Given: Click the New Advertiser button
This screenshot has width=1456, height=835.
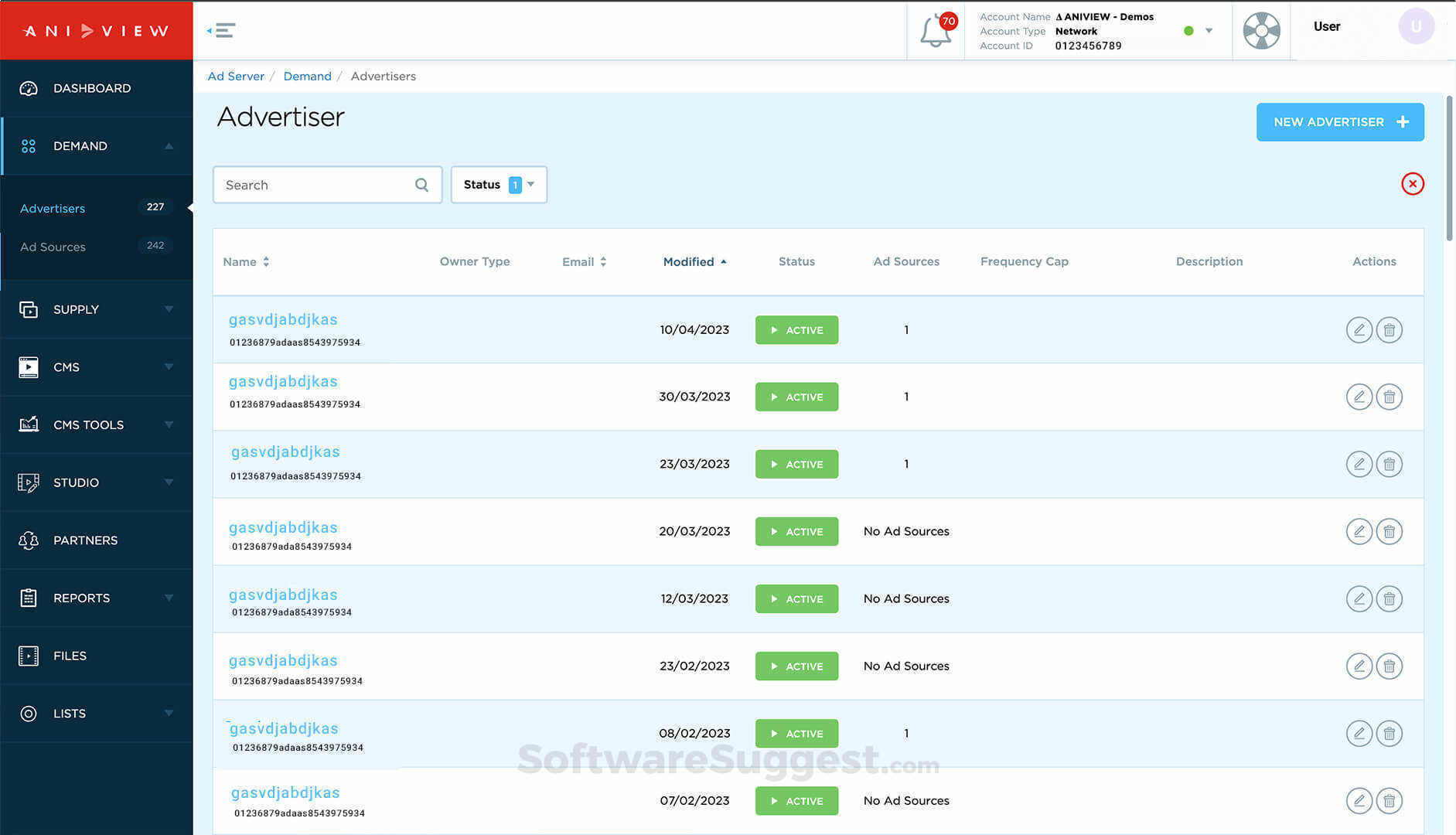Looking at the screenshot, I should (1340, 121).
